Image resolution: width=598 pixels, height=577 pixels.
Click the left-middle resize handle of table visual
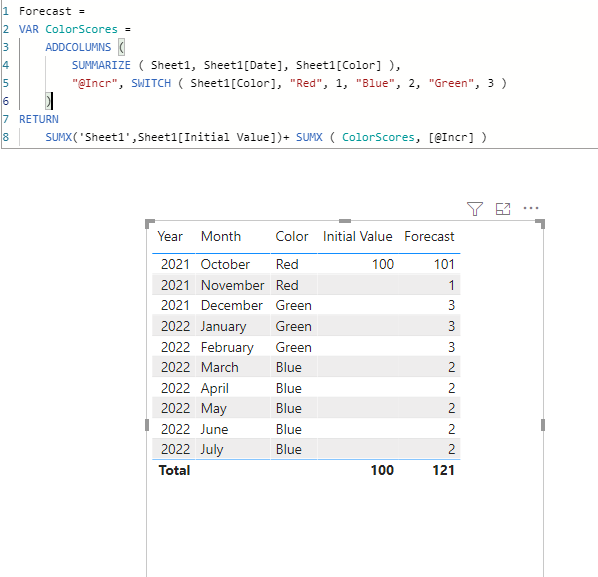pos(147,425)
